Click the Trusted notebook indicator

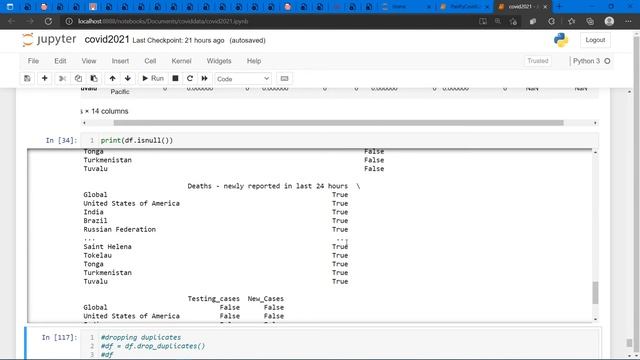click(x=538, y=61)
